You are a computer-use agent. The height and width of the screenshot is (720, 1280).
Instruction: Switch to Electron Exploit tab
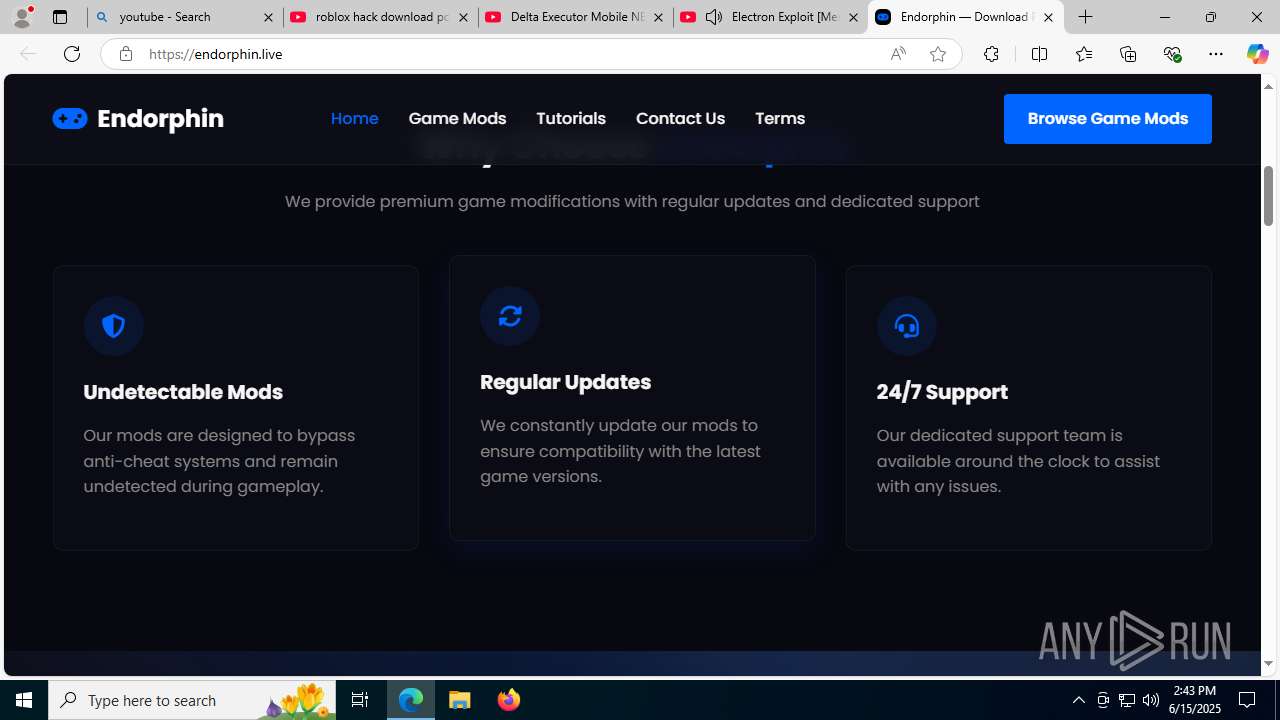pos(770,17)
